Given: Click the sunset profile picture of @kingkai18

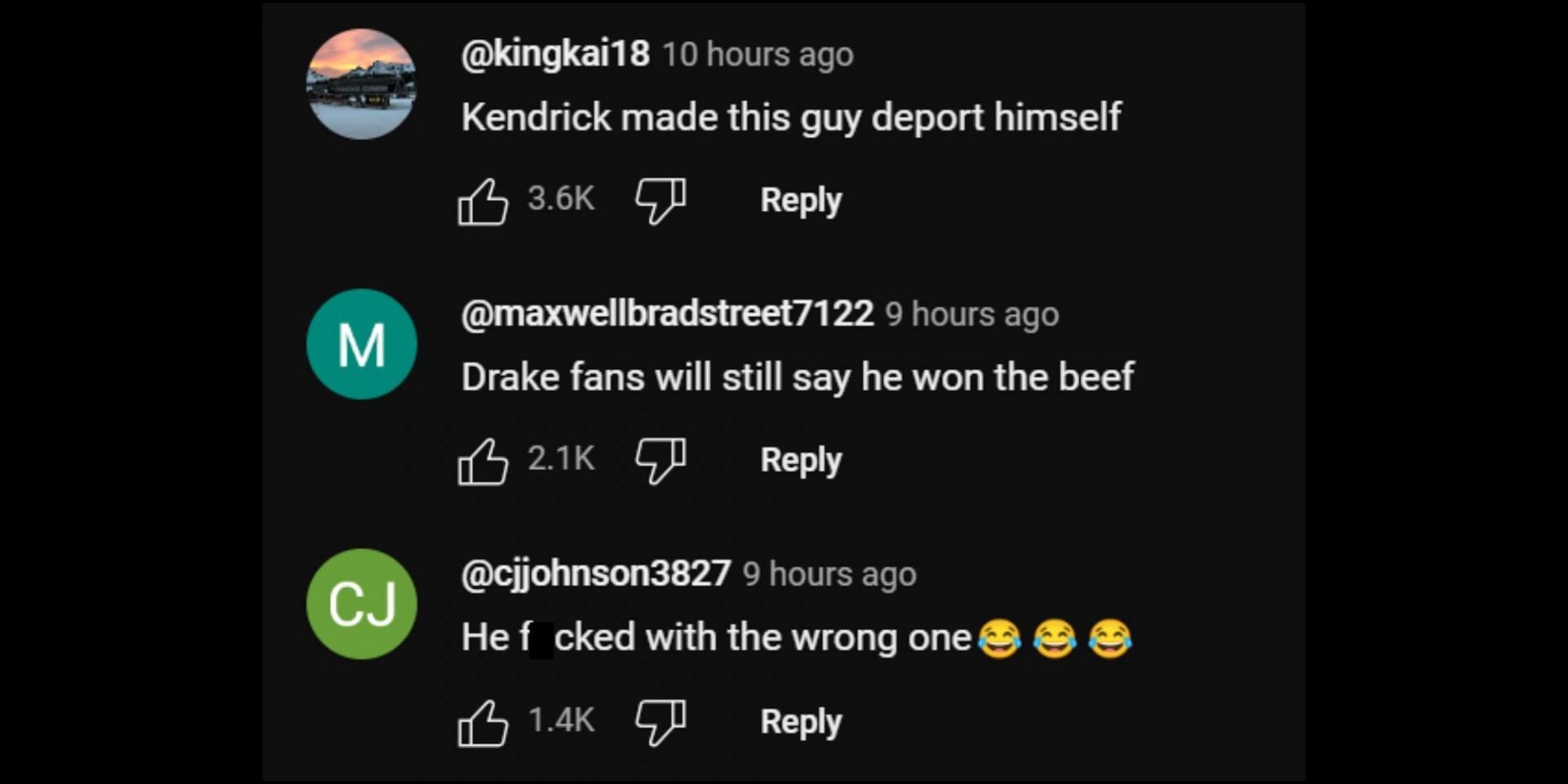Looking at the screenshot, I should [x=361, y=84].
